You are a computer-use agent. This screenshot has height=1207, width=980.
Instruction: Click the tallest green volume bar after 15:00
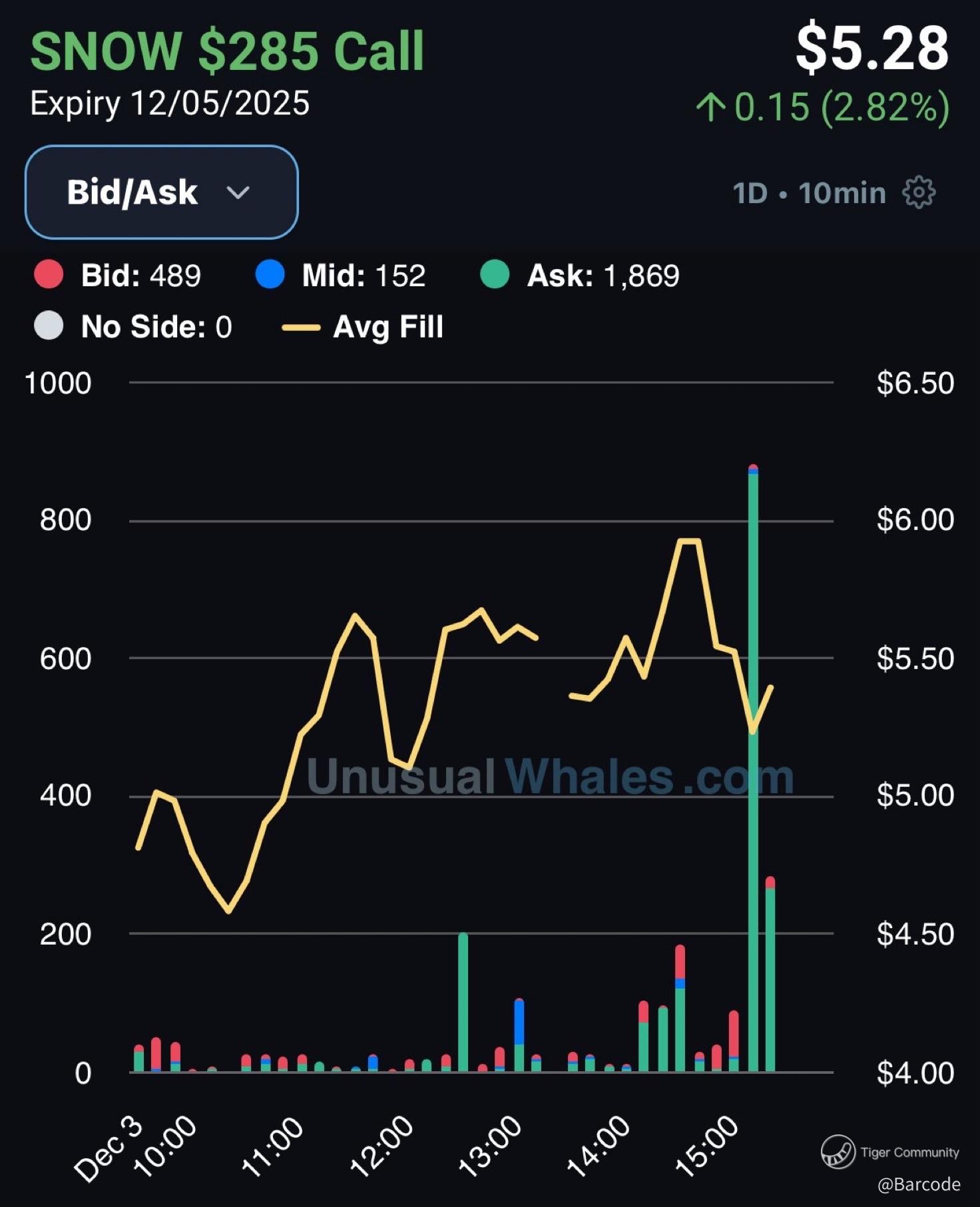tap(753, 766)
